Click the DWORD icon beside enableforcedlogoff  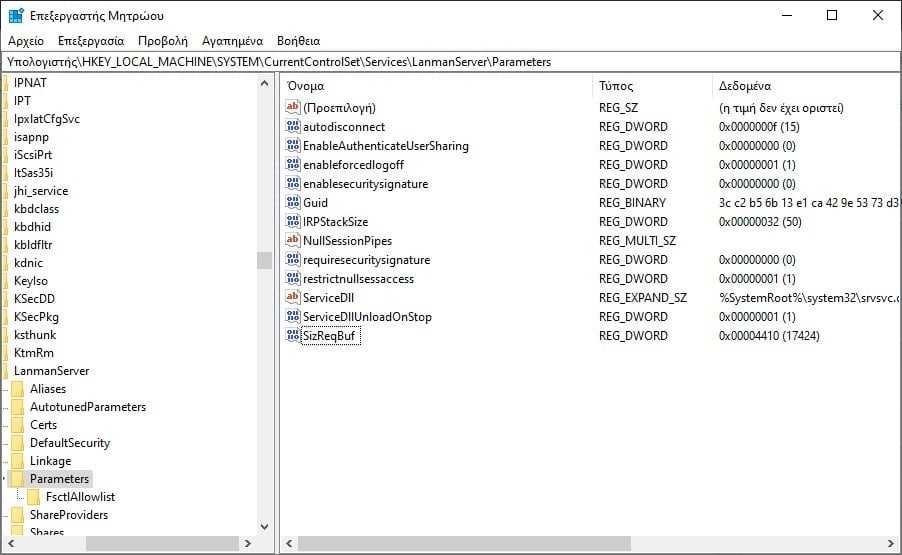(293, 164)
